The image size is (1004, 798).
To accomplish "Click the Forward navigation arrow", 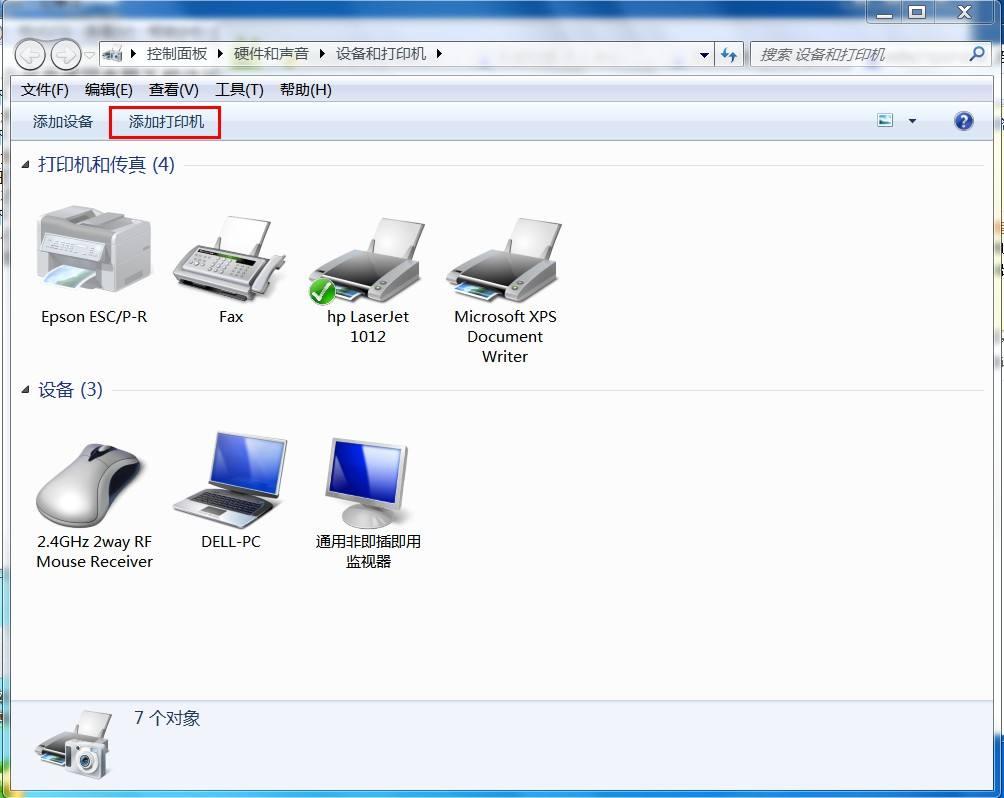I will [66, 55].
